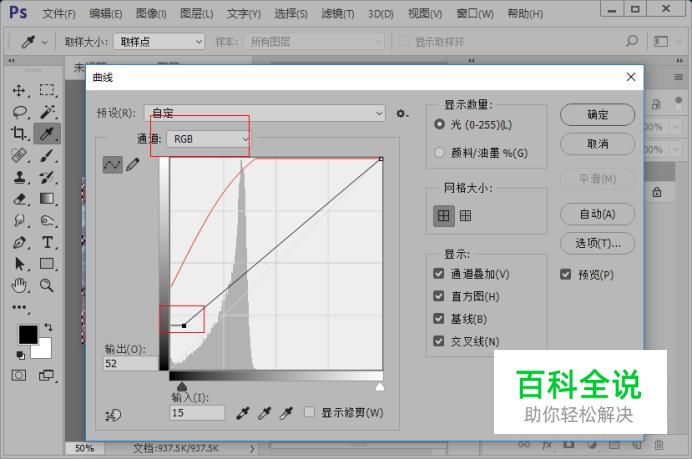This screenshot has width=692, height=459.
Task: Select the Move tool
Action: click(19, 90)
